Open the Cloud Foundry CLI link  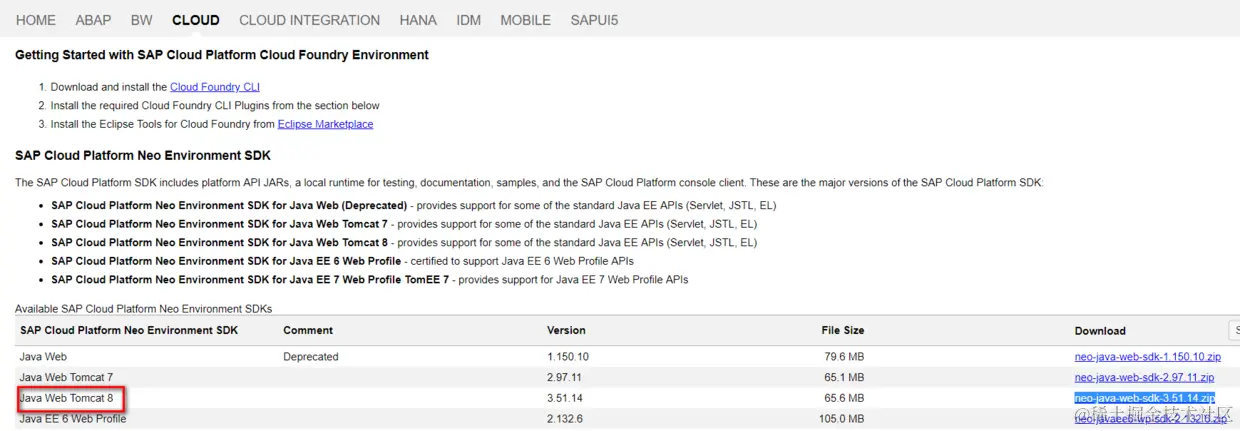click(x=214, y=87)
